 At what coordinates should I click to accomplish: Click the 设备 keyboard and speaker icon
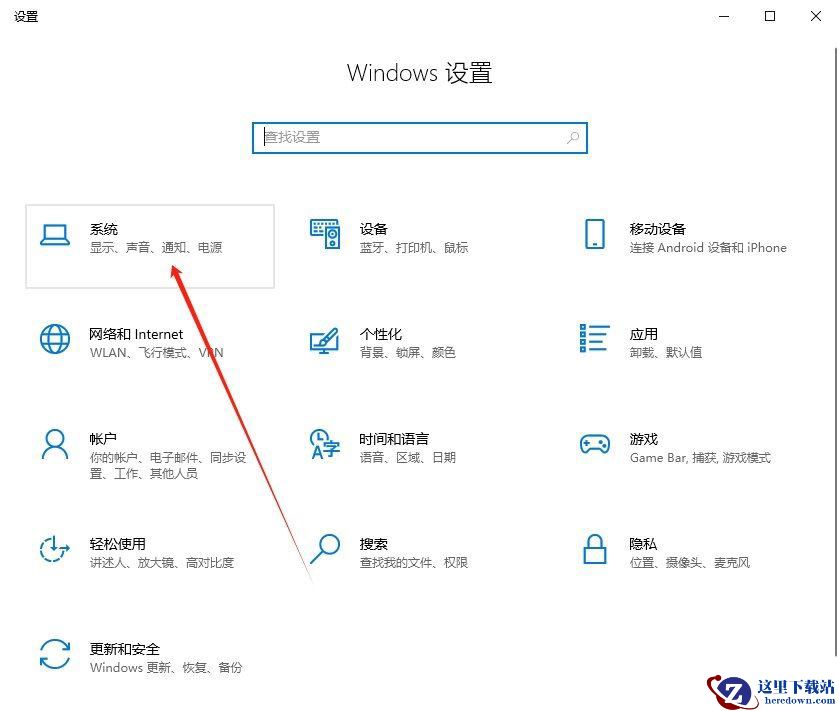pos(325,234)
